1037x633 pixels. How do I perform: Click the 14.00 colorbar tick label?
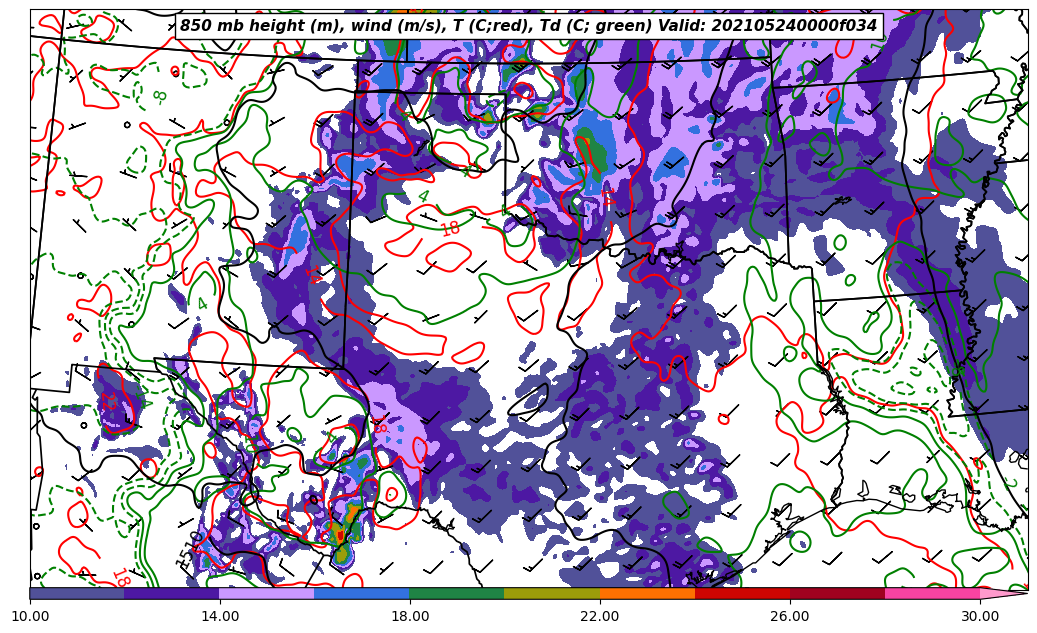(220, 616)
